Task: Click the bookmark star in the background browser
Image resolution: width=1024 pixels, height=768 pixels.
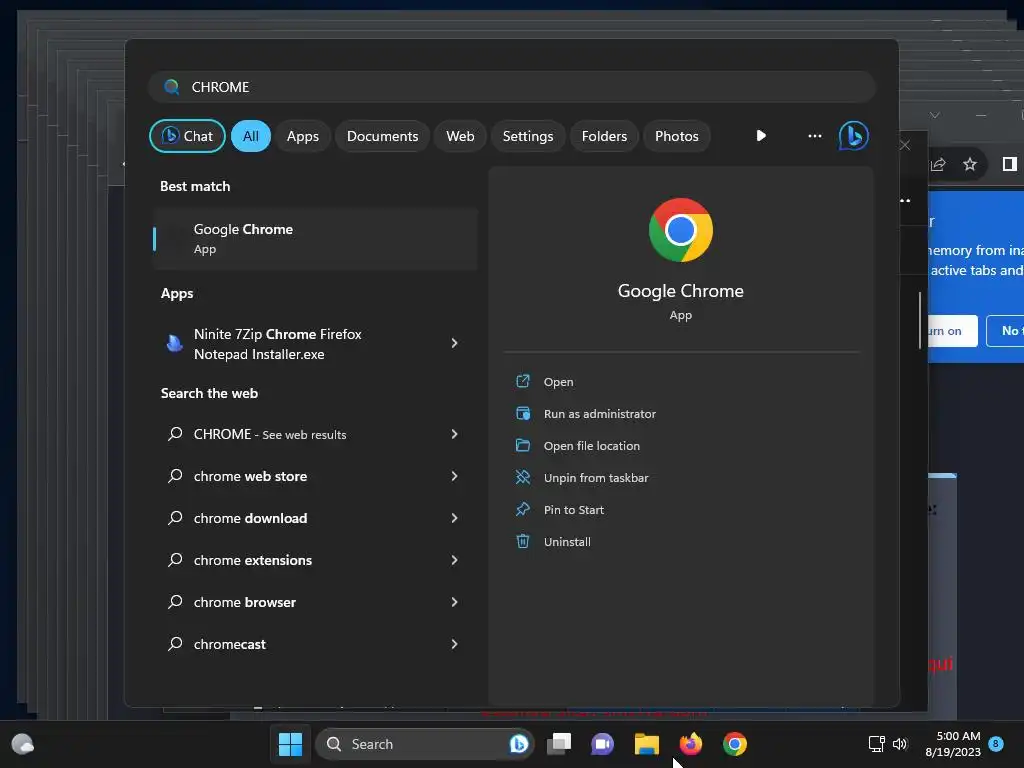Action: tap(970, 164)
